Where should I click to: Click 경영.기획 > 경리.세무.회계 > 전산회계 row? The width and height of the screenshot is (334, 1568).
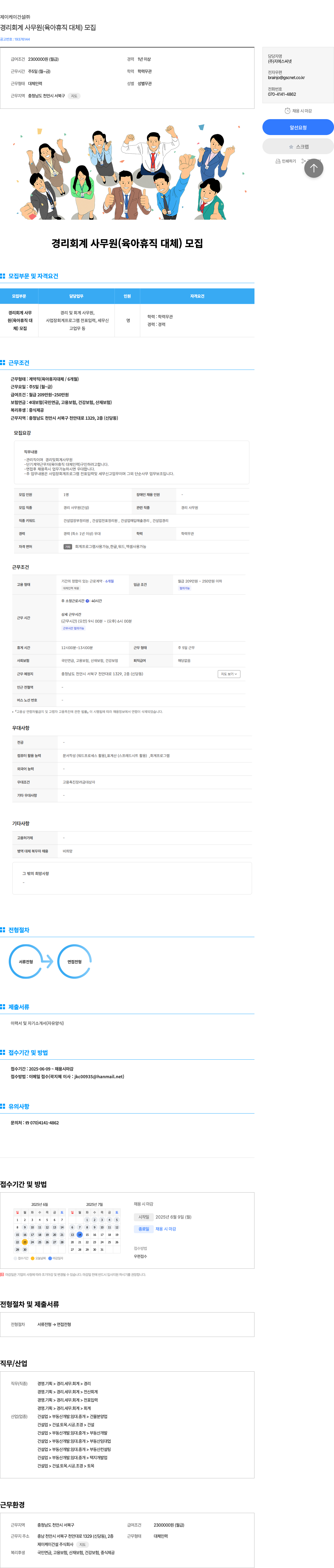[68, 1392]
